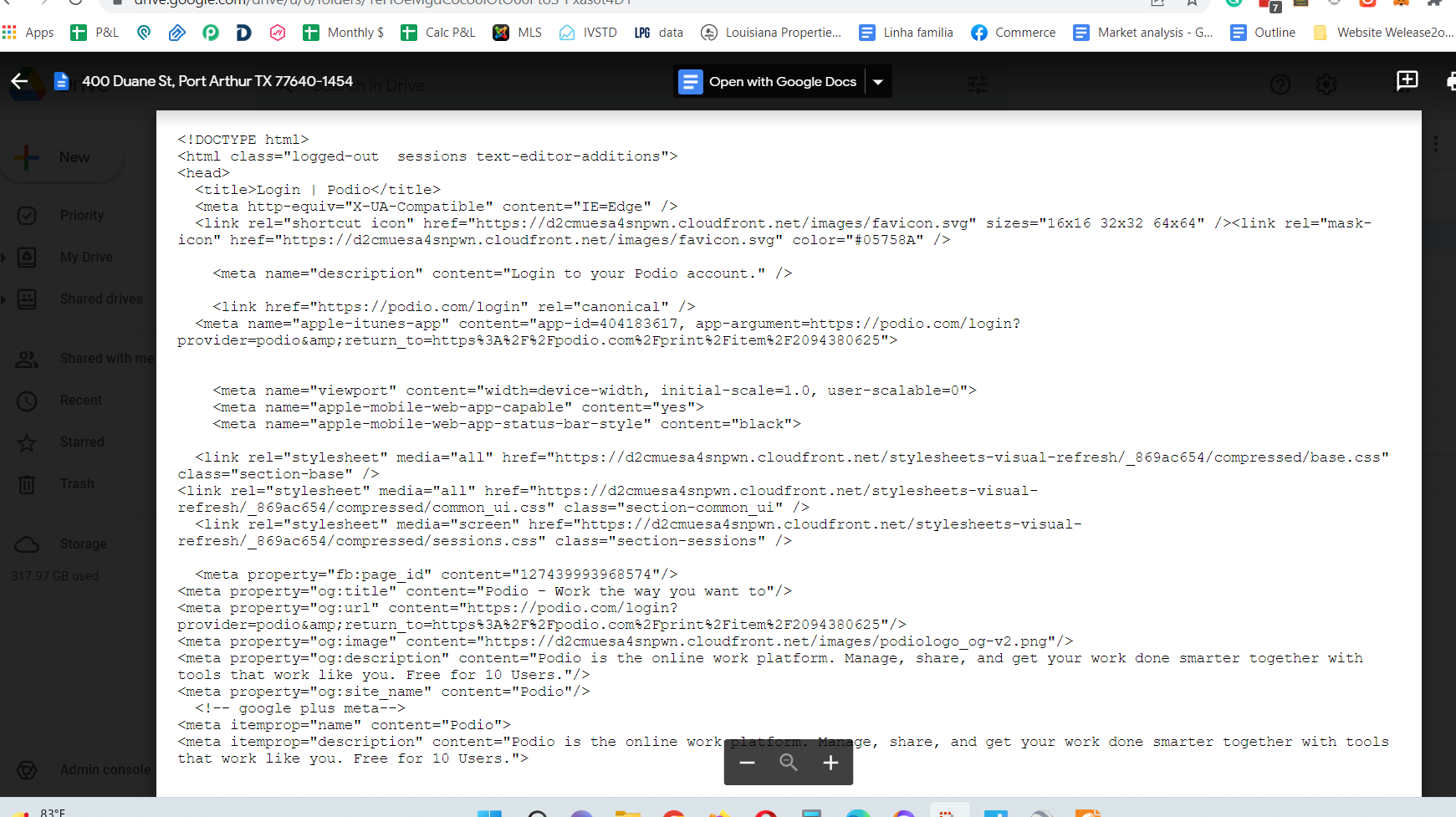Open the MLS bookmark

pyautogui.click(x=518, y=33)
